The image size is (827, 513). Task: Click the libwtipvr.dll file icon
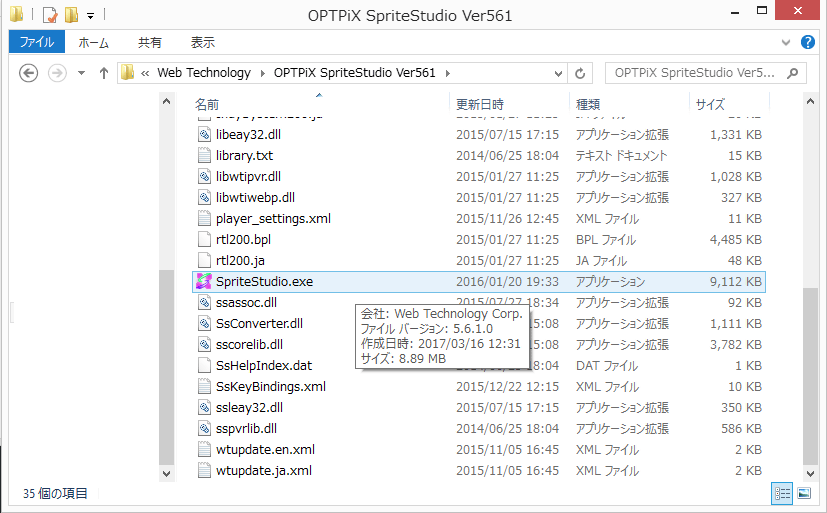[x=204, y=177]
